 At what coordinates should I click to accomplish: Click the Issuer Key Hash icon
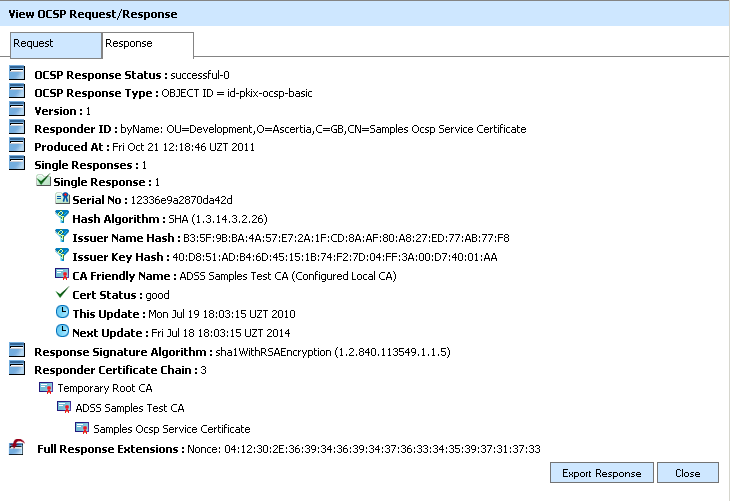click(62, 256)
